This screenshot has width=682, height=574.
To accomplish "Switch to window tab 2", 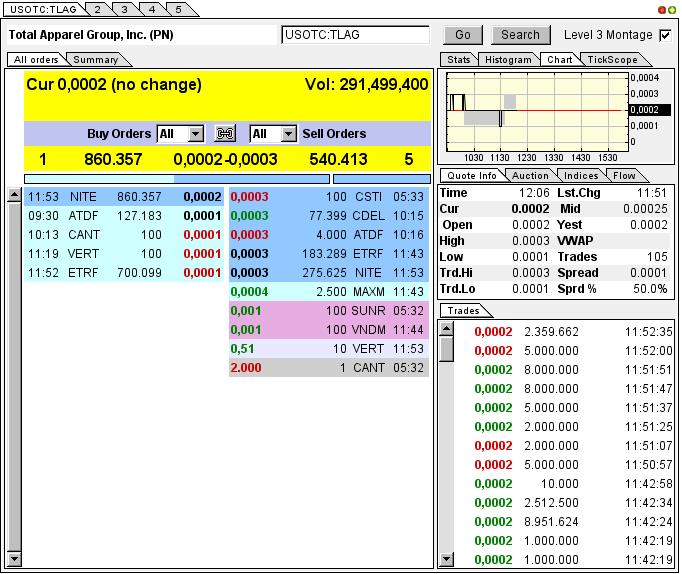I will [x=97, y=9].
